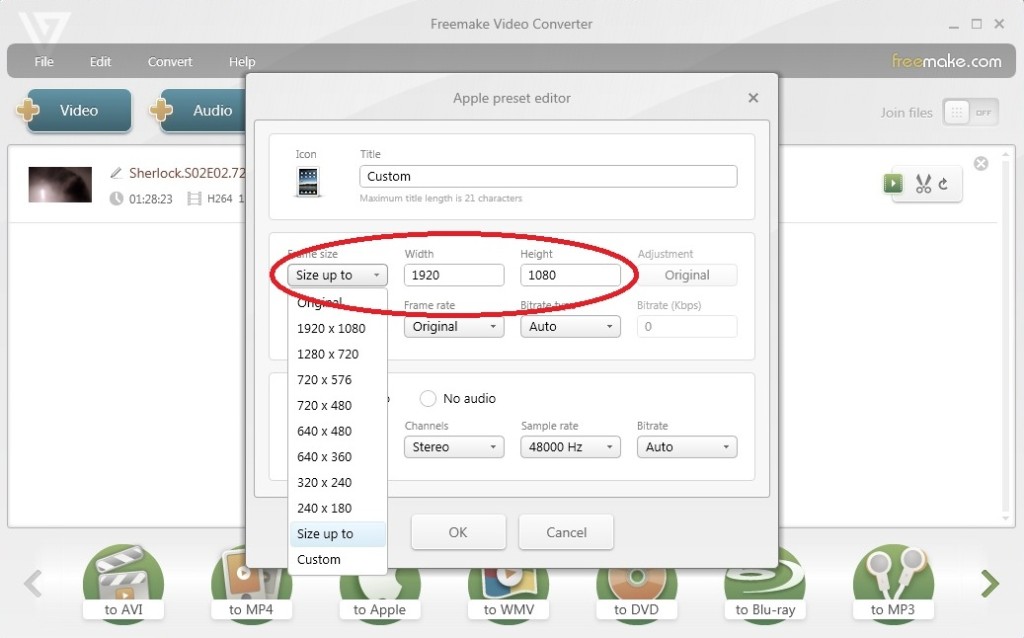The height and width of the screenshot is (638, 1024).
Task: Click the green play preview thumbnail button
Action: [x=893, y=183]
